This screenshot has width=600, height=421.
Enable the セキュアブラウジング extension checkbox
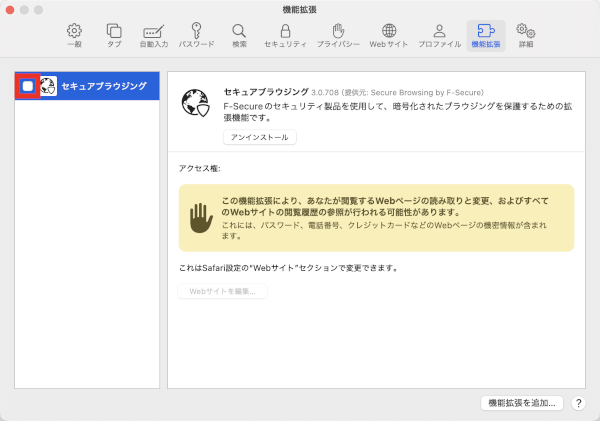point(27,87)
